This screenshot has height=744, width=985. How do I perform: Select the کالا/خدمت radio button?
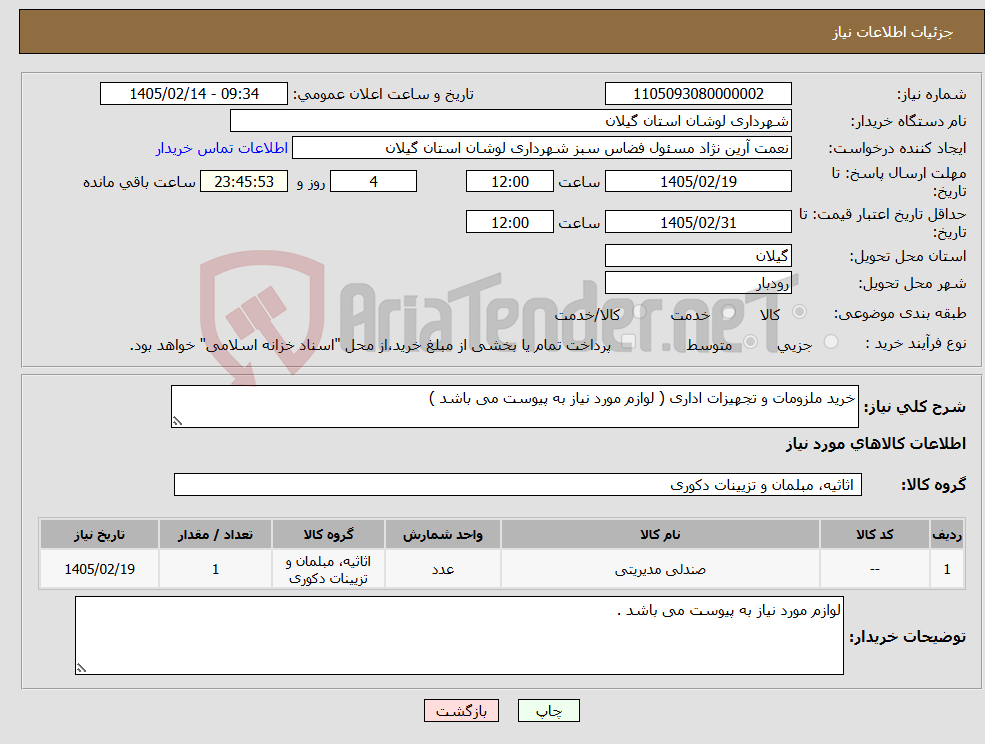[639, 312]
